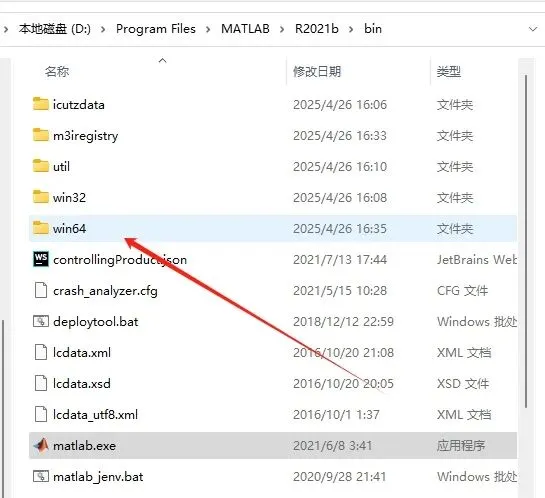The width and height of the screenshot is (545, 498).
Task: Click date 2025/4/26 16:08
Action: coord(340,197)
